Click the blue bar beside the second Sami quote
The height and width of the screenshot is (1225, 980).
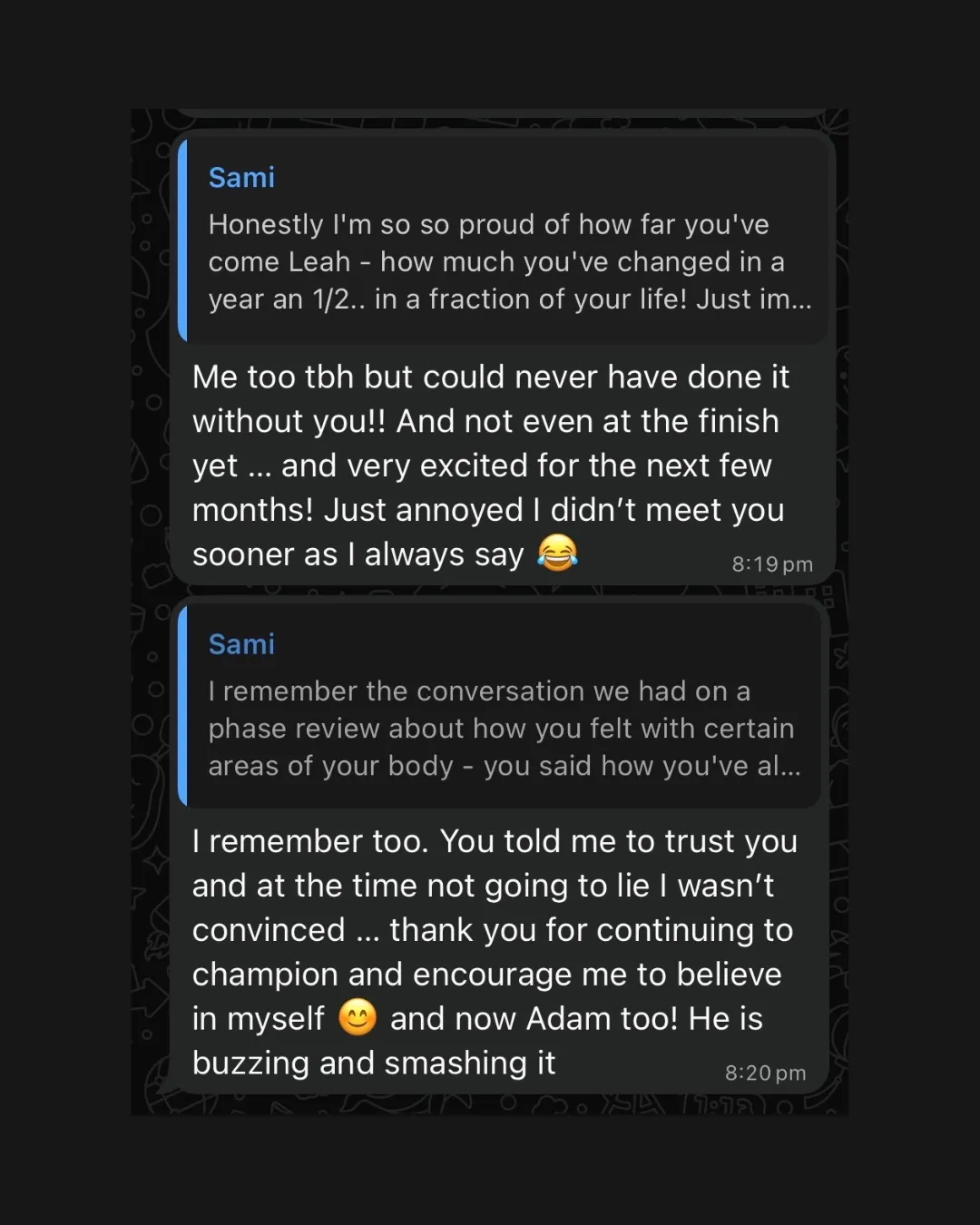182,706
